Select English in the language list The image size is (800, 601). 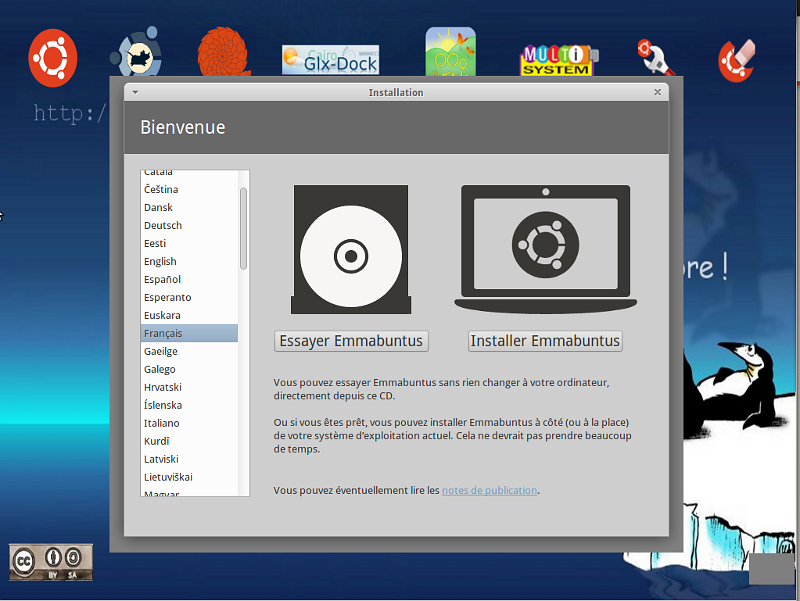(160, 262)
